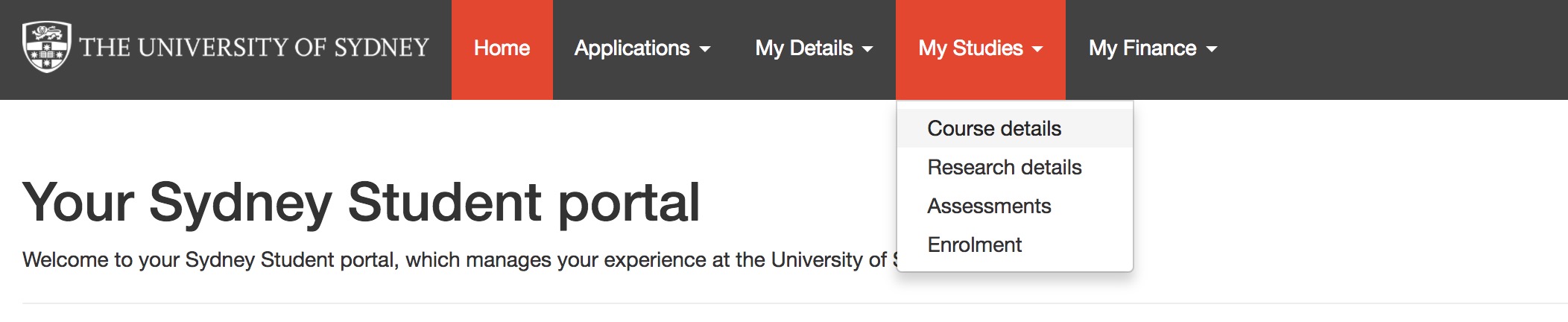Expand the caret next to My Details
This screenshot has height=322, width=1568.
click(x=867, y=50)
